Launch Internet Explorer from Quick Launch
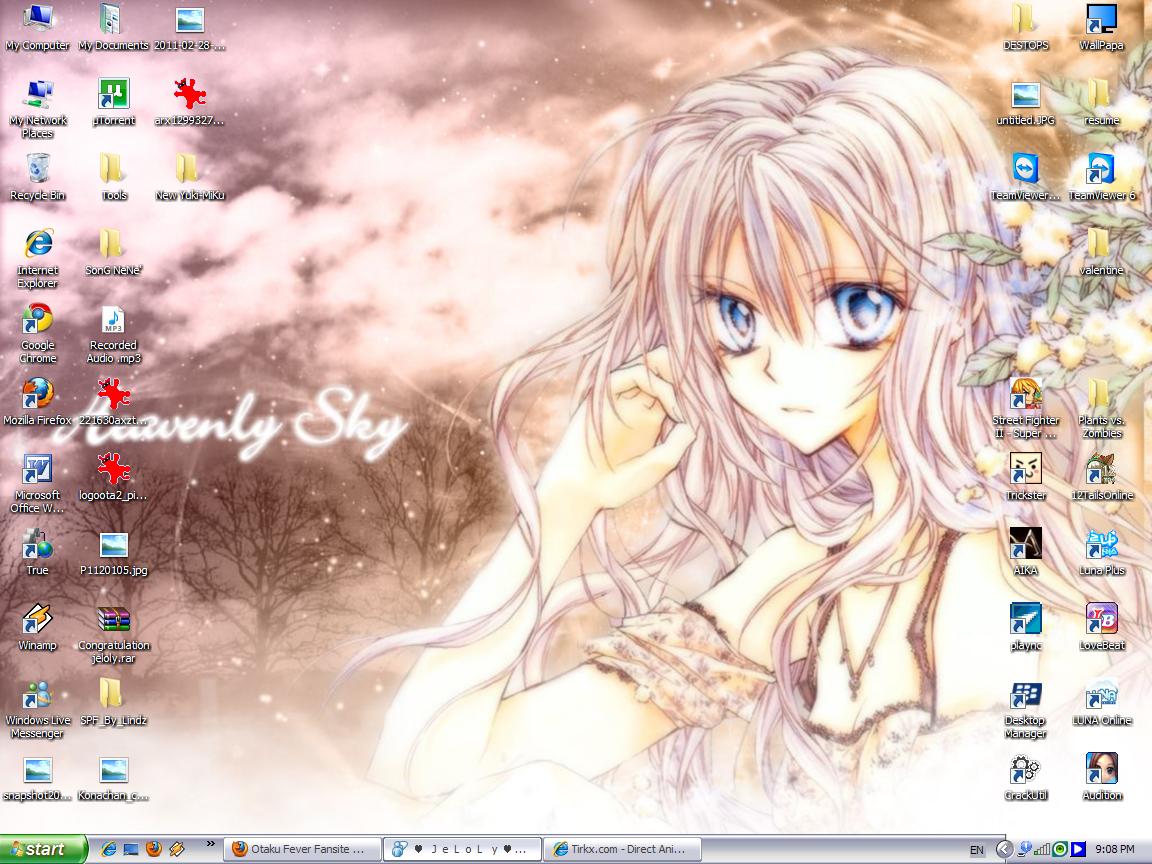The image size is (1152, 864). tap(108, 849)
